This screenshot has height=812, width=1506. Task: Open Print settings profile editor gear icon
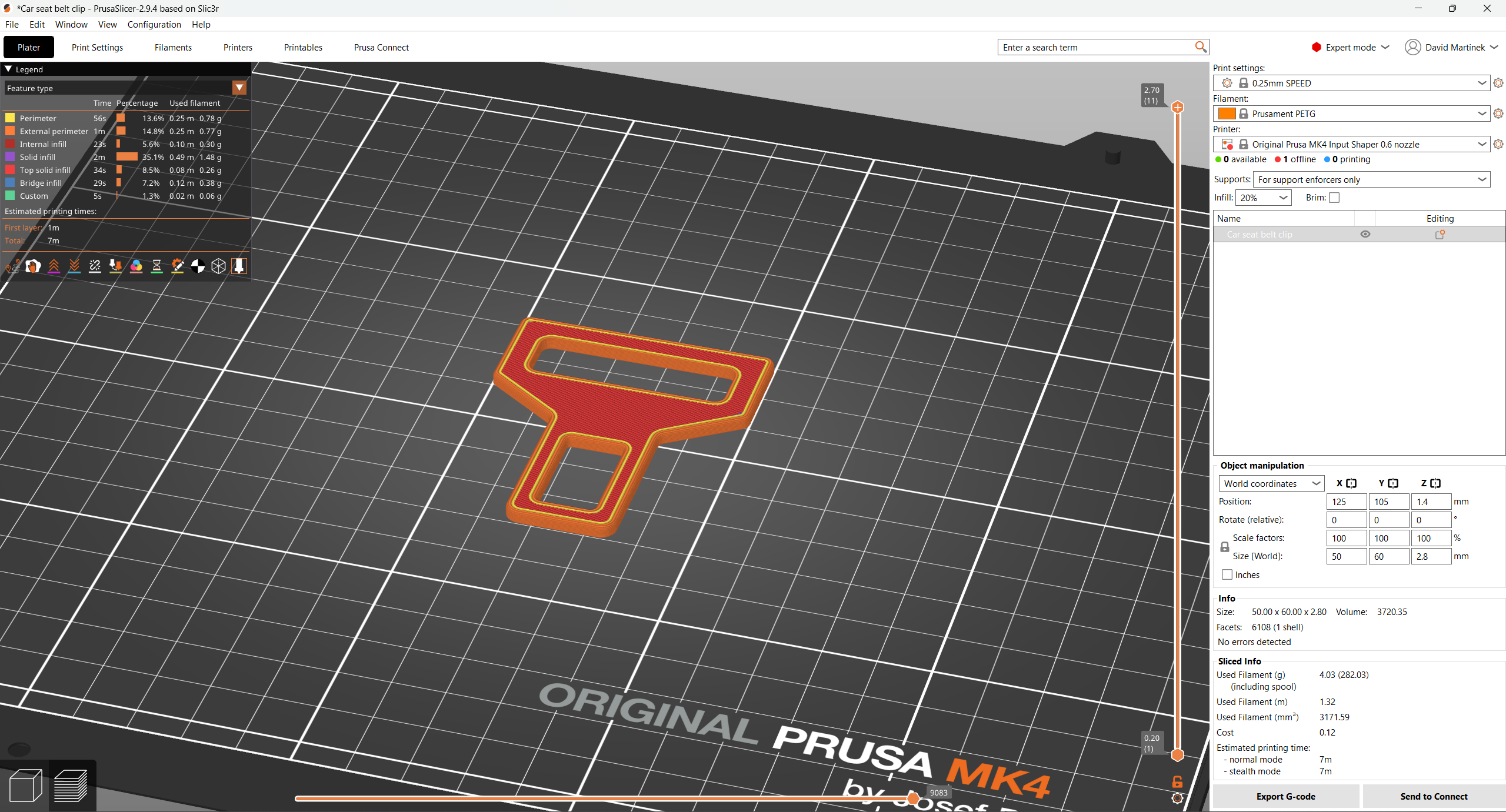(1498, 83)
